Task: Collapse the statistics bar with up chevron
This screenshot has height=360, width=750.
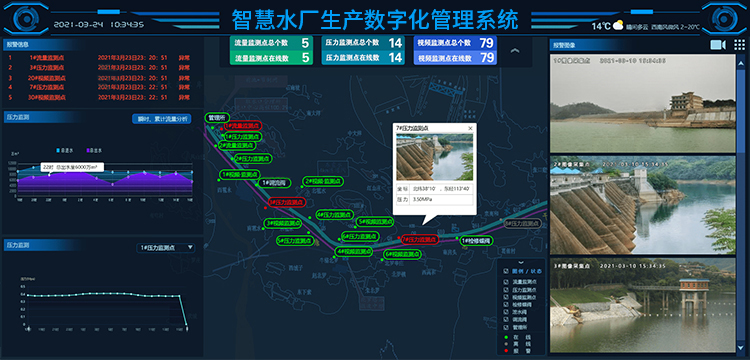Action: [515, 51]
